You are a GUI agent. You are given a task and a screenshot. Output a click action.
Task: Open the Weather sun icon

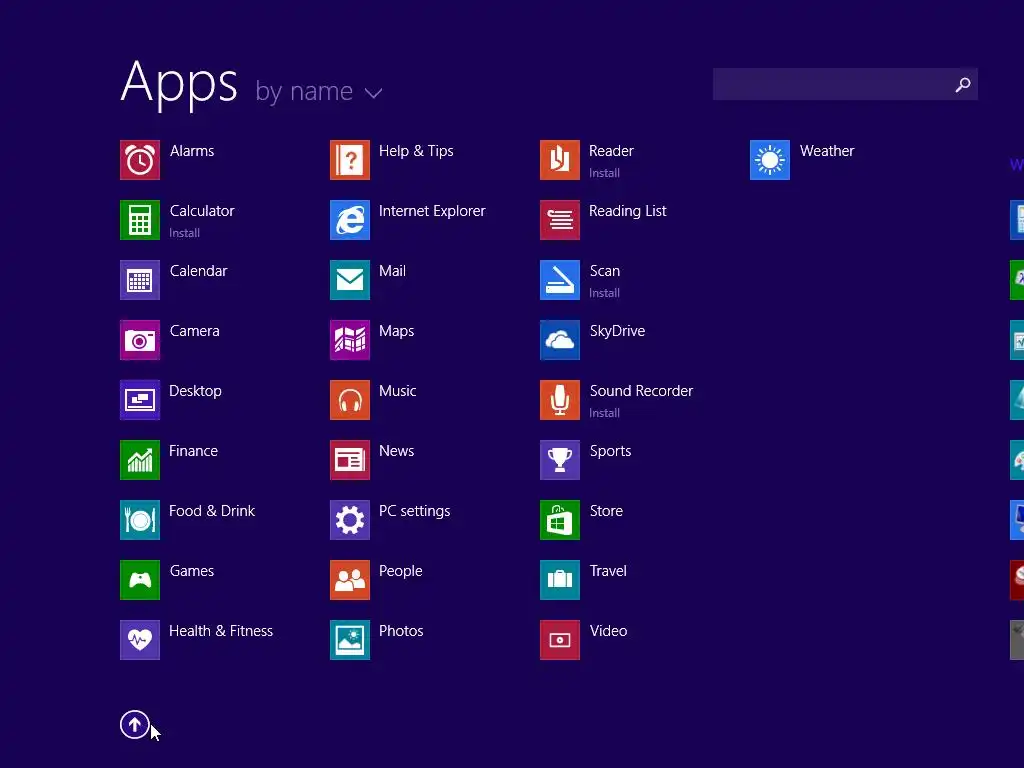[770, 160]
